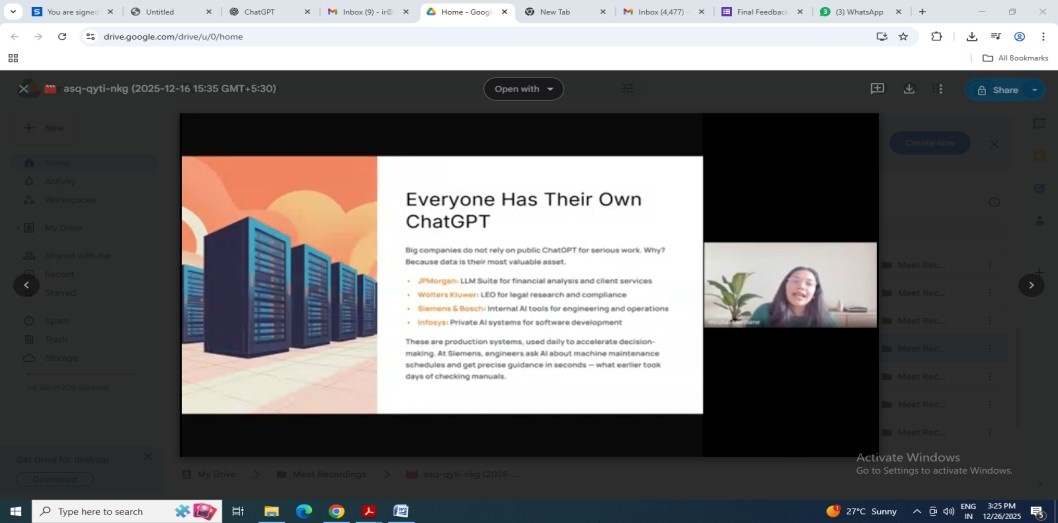Go to the previous file with left arrow
1058x523 pixels.
click(26, 285)
